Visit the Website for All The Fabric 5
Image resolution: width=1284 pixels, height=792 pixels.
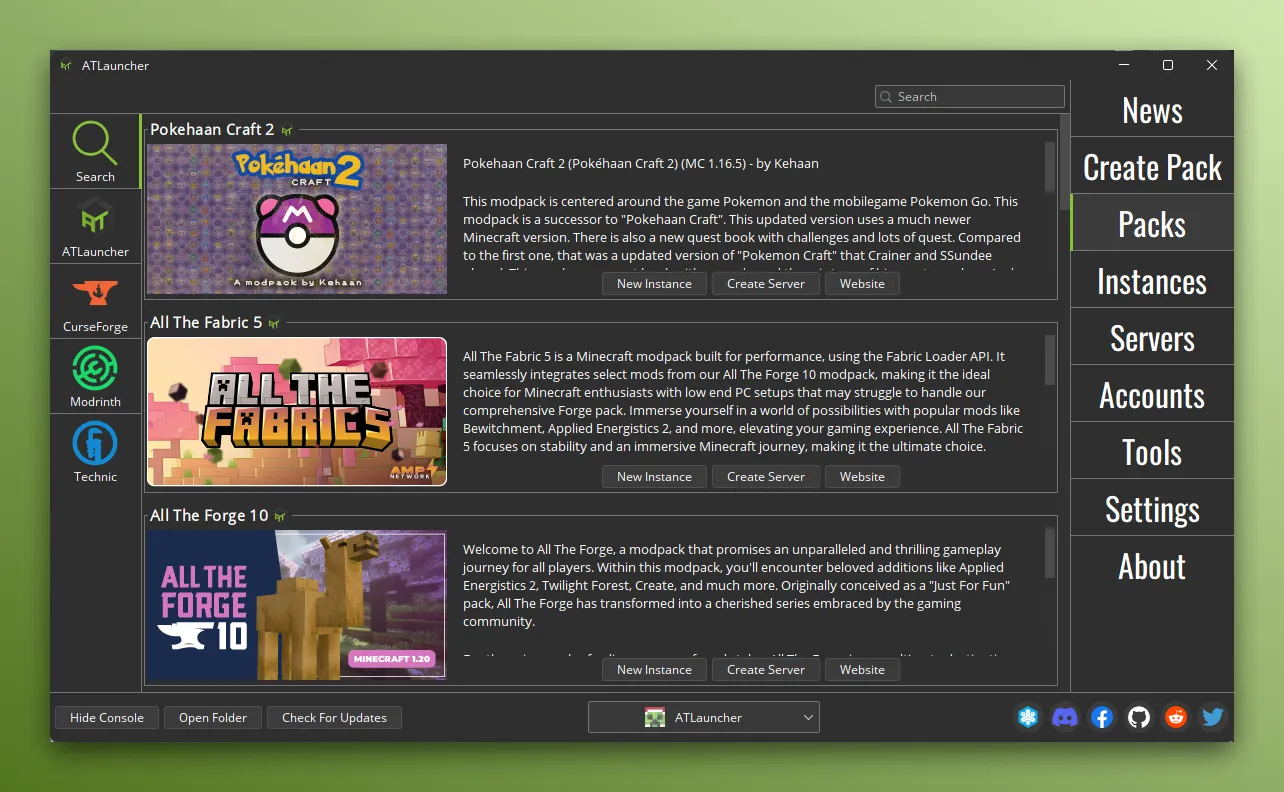[x=862, y=476]
